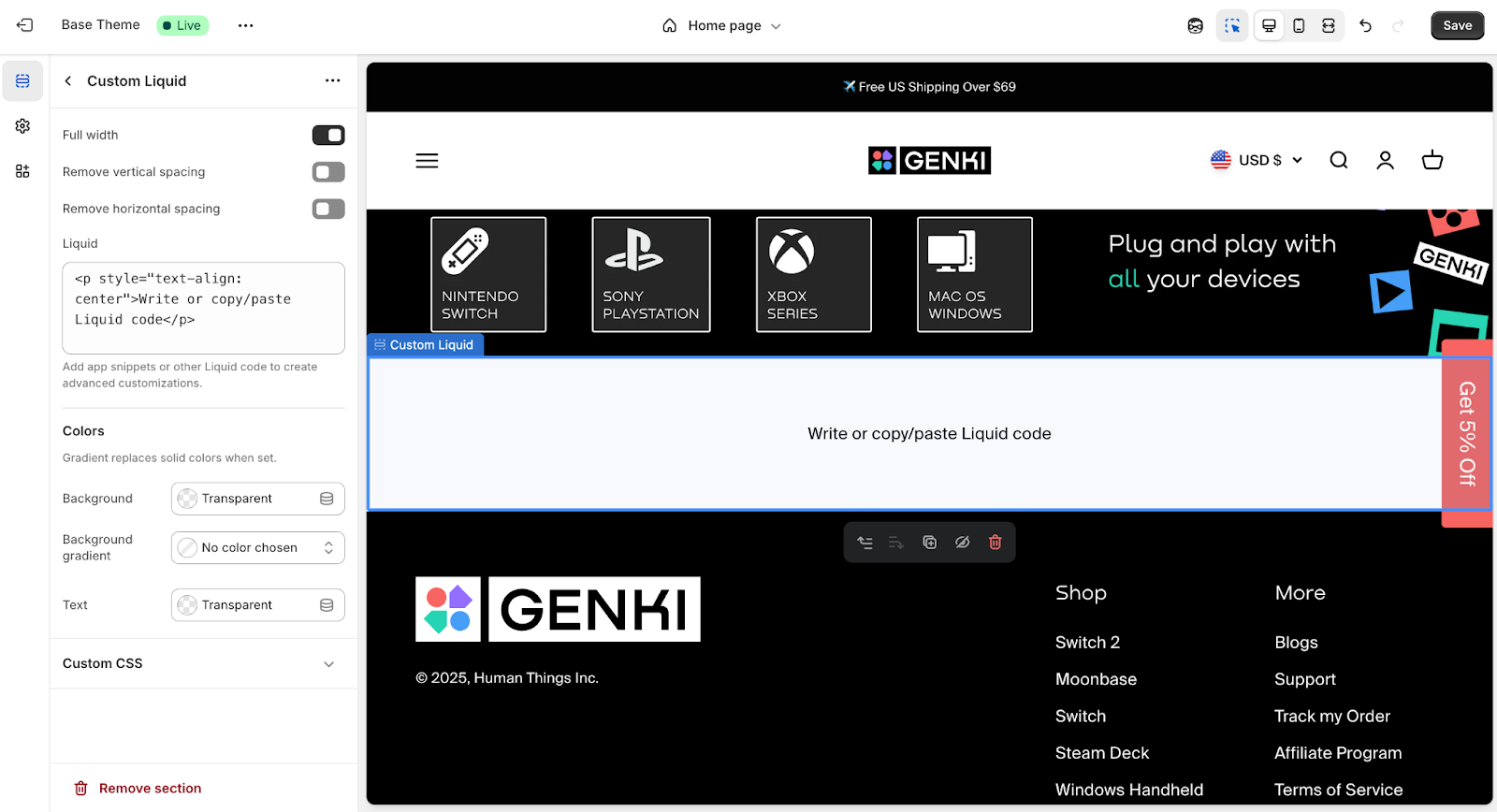Move section down in toolbar
The width and height of the screenshot is (1497, 812).
[896, 543]
